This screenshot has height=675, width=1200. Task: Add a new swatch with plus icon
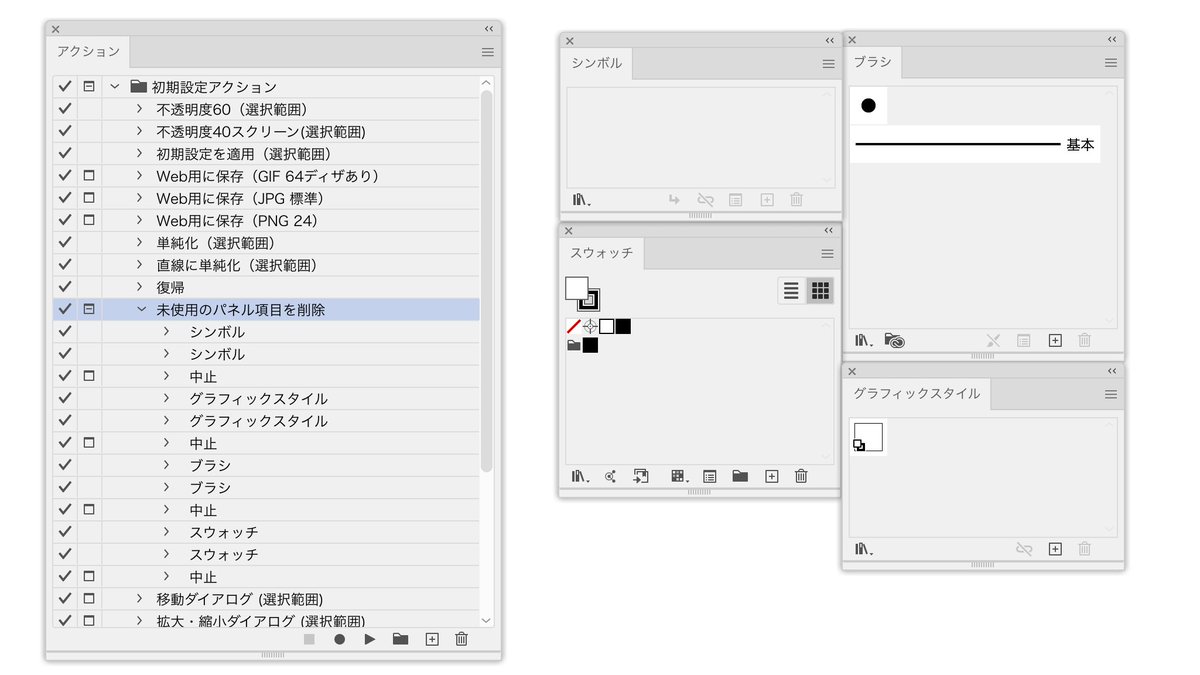tap(771, 476)
